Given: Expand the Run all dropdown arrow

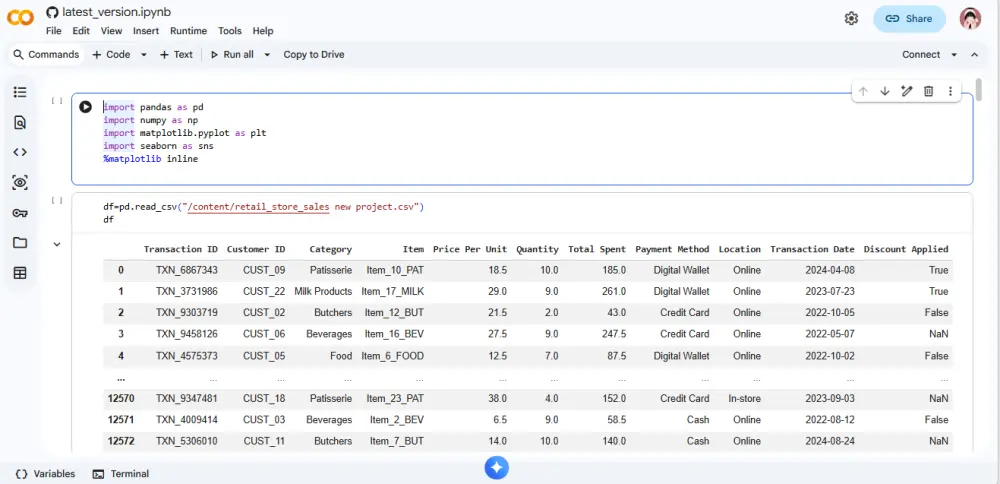Looking at the screenshot, I should 267,55.
